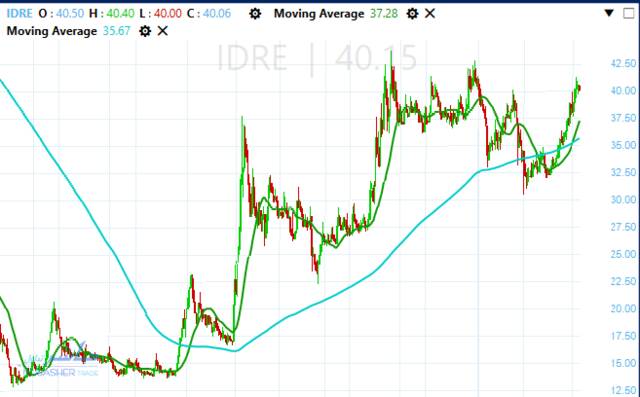Click the 22.50 price axis label
This screenshot has height=397, width=640.
(623, 282)
